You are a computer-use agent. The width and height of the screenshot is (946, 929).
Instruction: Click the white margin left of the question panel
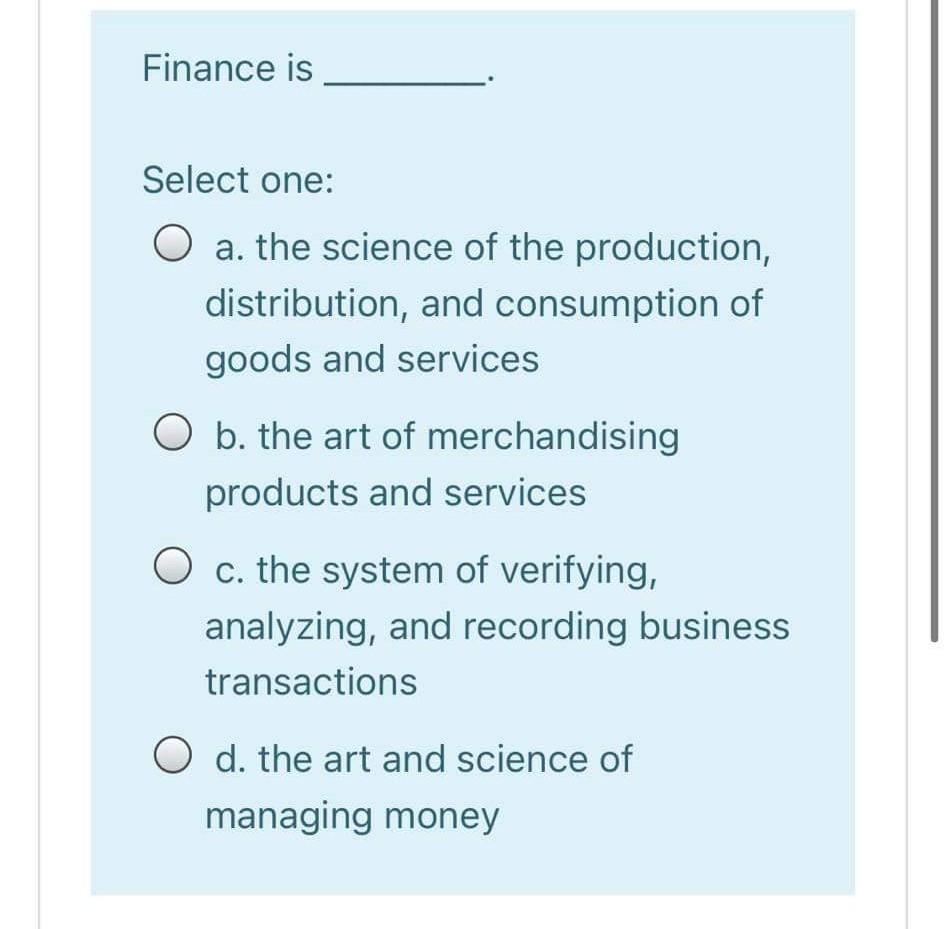[65, 464]
